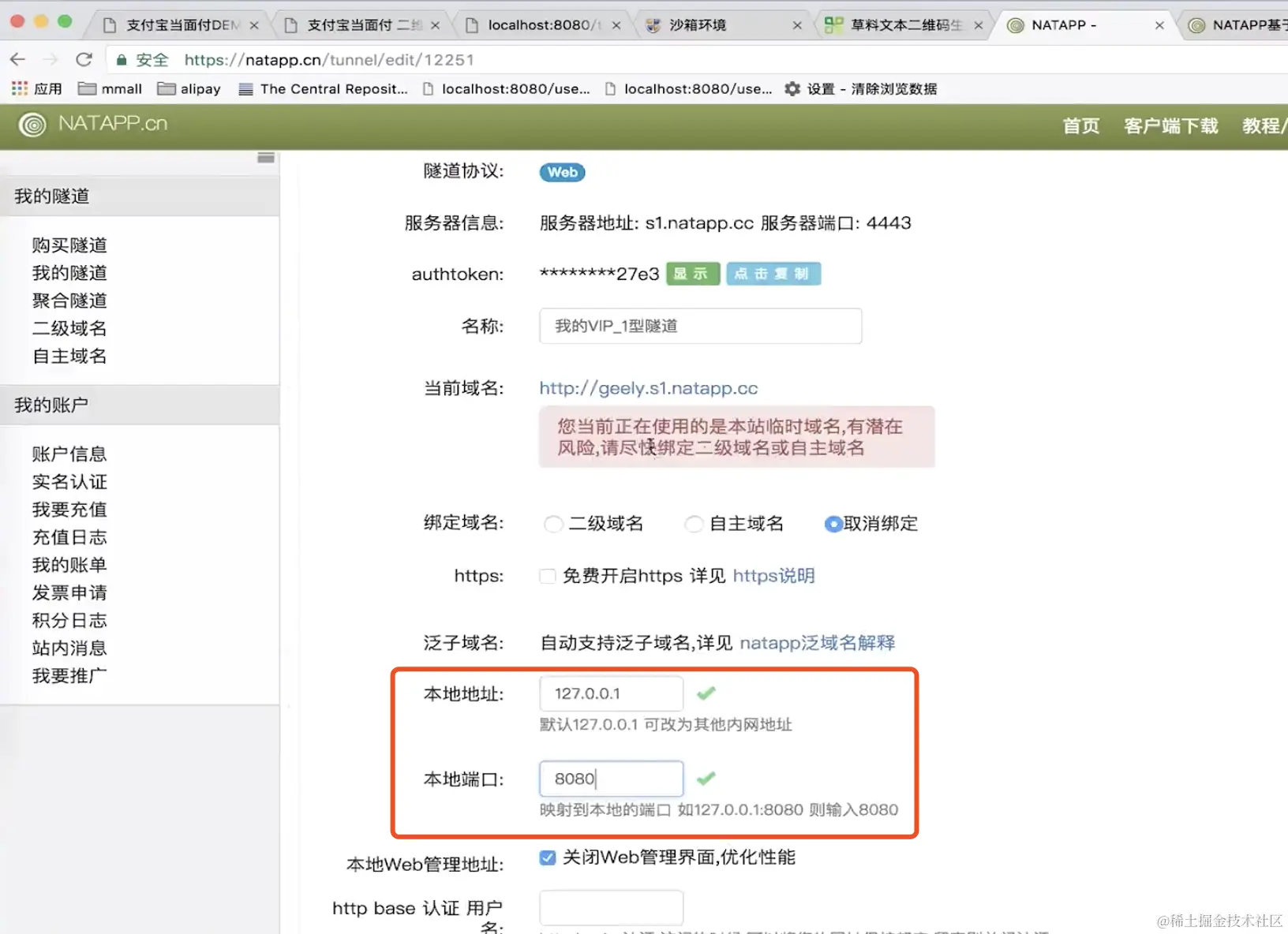
Task: Switch to the 支付宝当面付DEMO tab
Action: point(182,25)
